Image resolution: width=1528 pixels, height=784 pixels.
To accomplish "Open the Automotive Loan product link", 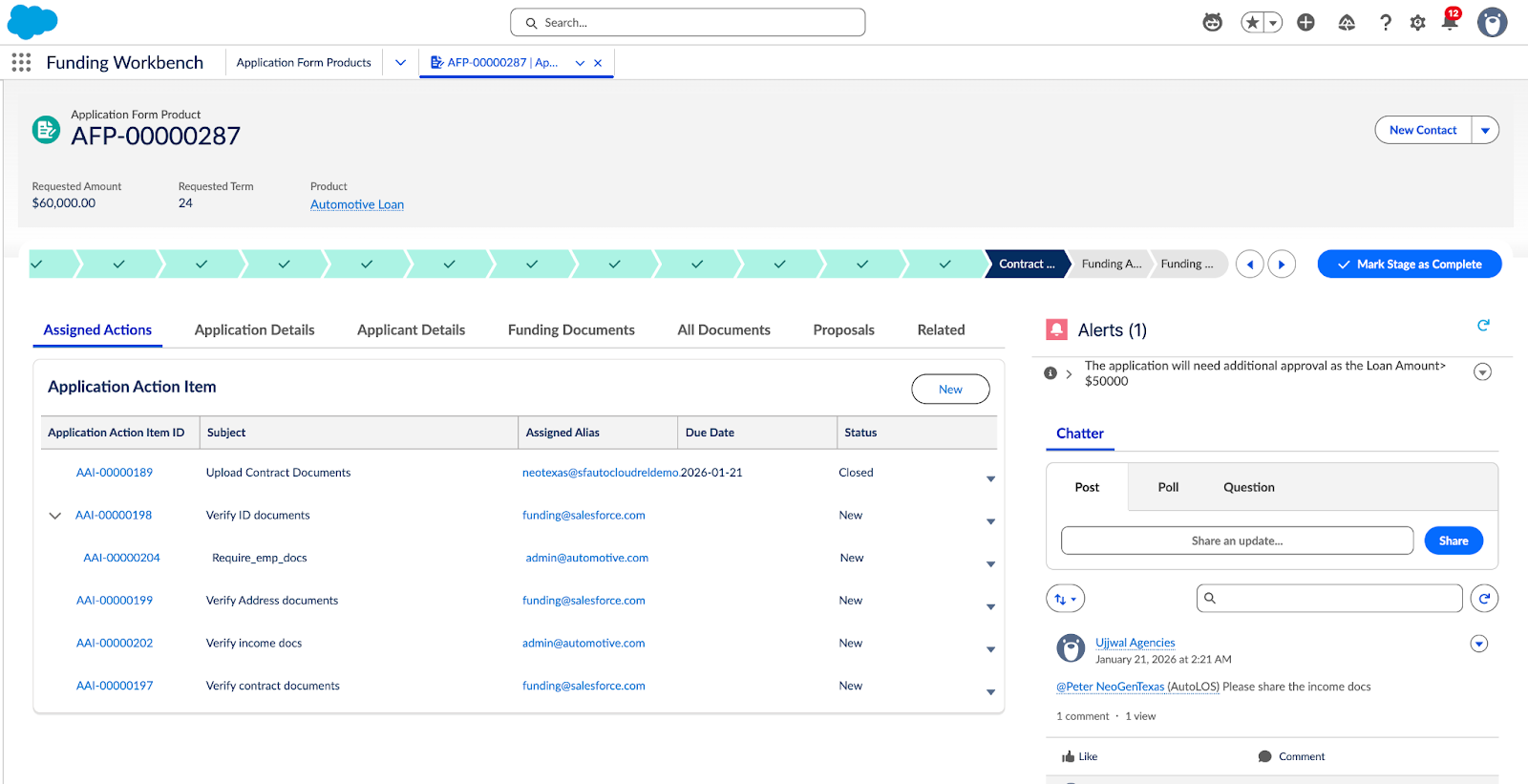I will click(357, 204).
